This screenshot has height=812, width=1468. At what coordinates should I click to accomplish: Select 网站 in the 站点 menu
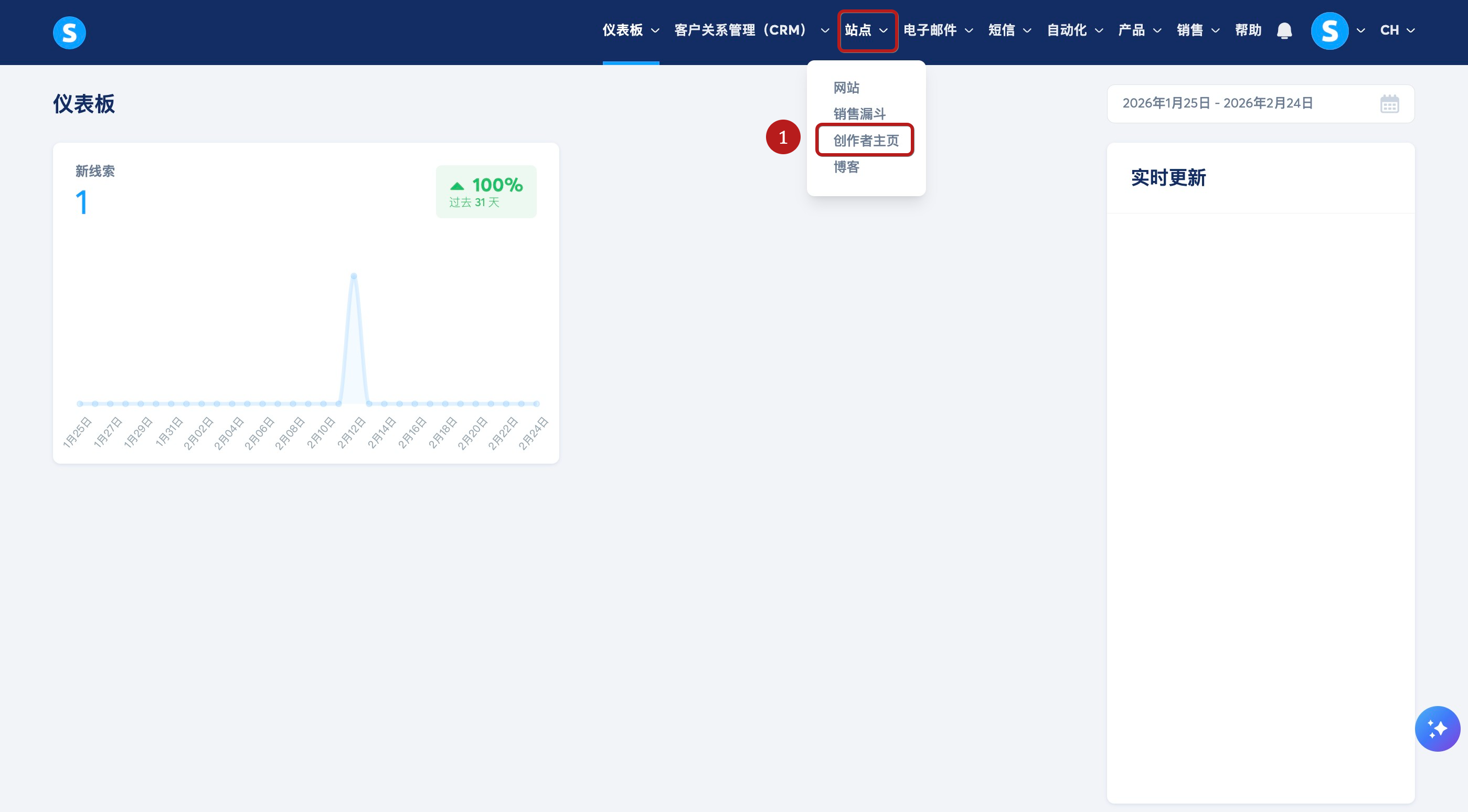846,88
